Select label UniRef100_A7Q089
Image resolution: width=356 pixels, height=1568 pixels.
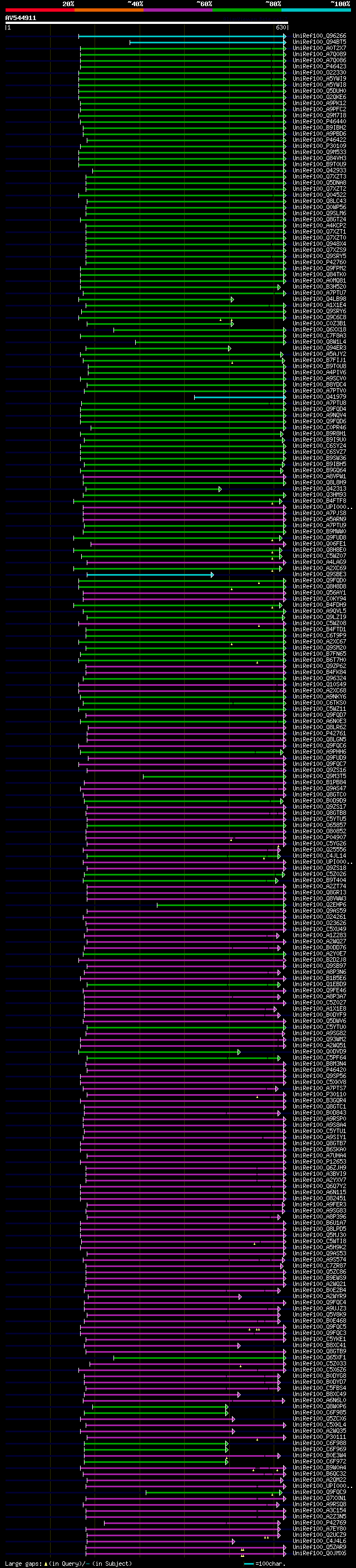[319, 54]
